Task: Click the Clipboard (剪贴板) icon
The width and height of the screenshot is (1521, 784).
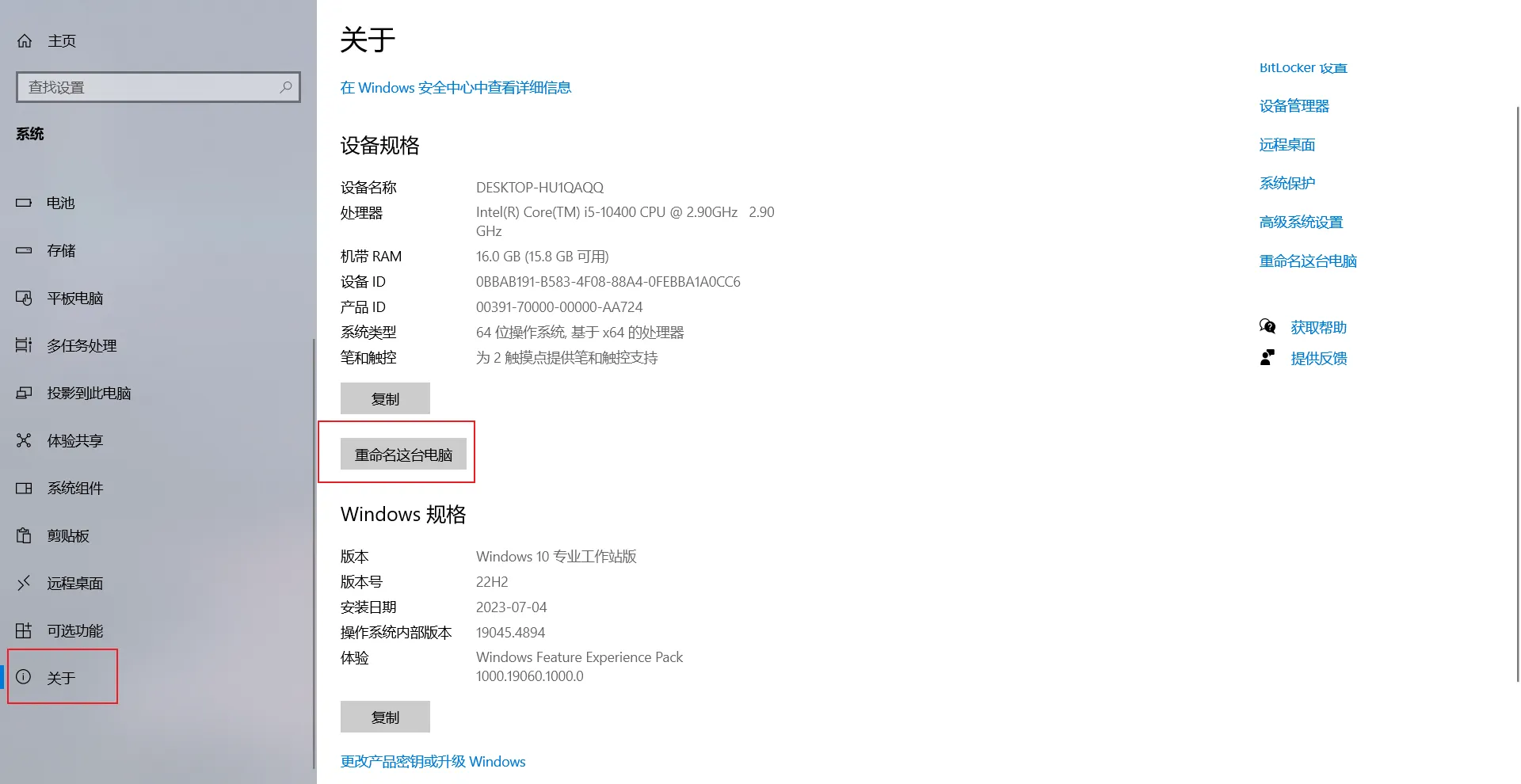Action: pos(24,535)
